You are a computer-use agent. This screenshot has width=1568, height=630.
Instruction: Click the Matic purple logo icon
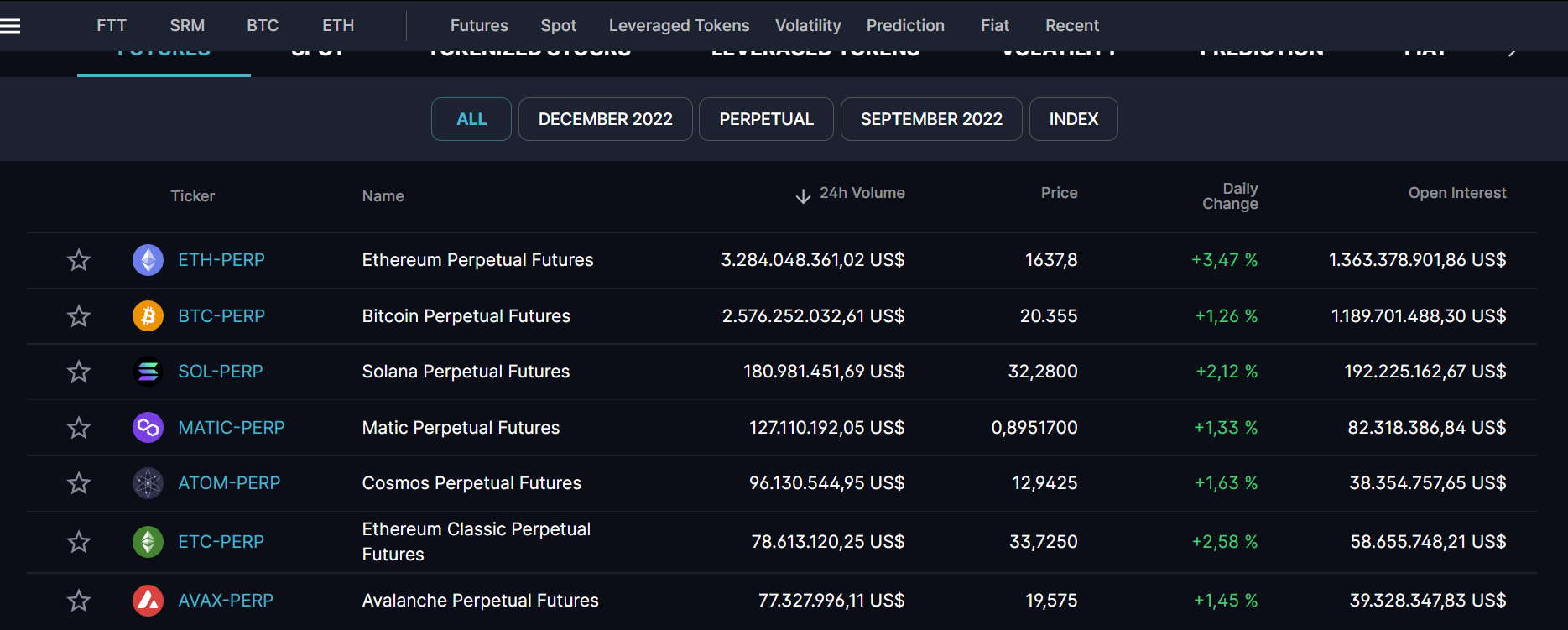[148, 428]
